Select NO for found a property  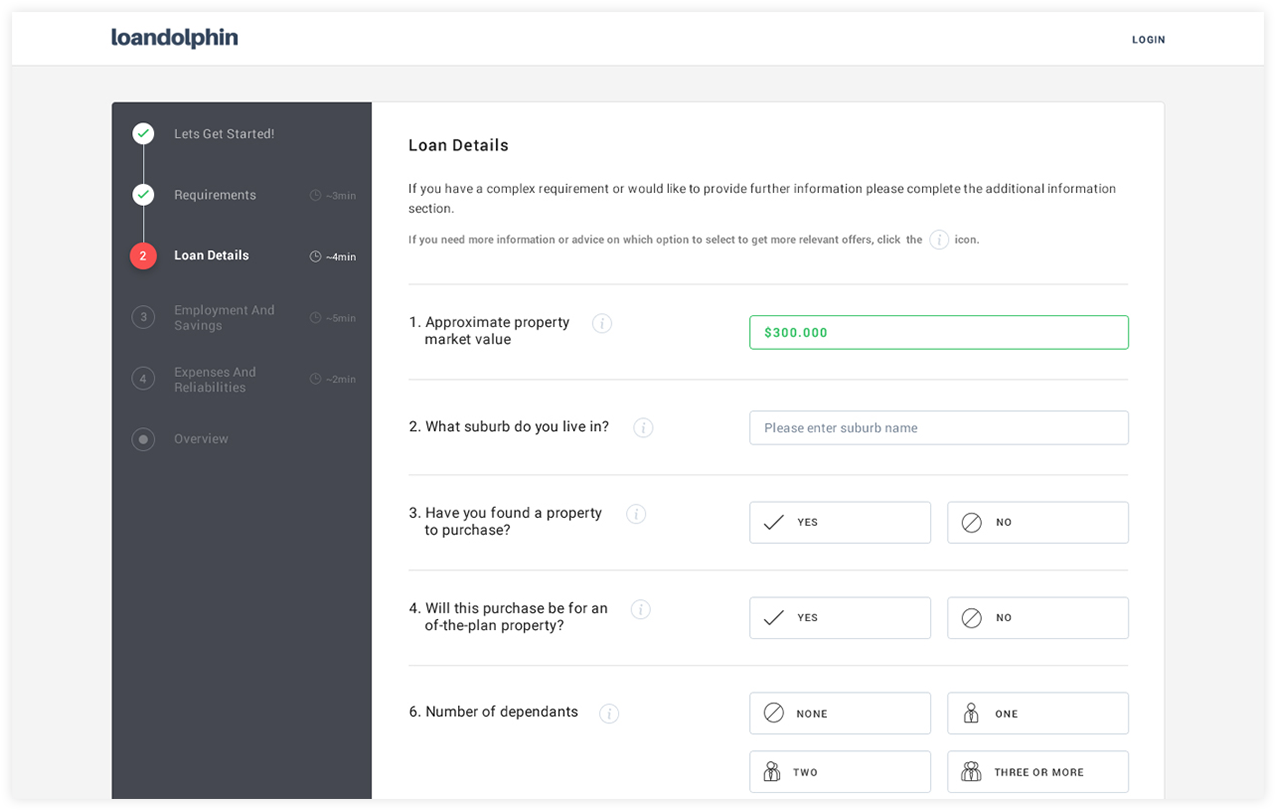point(1038,522)
